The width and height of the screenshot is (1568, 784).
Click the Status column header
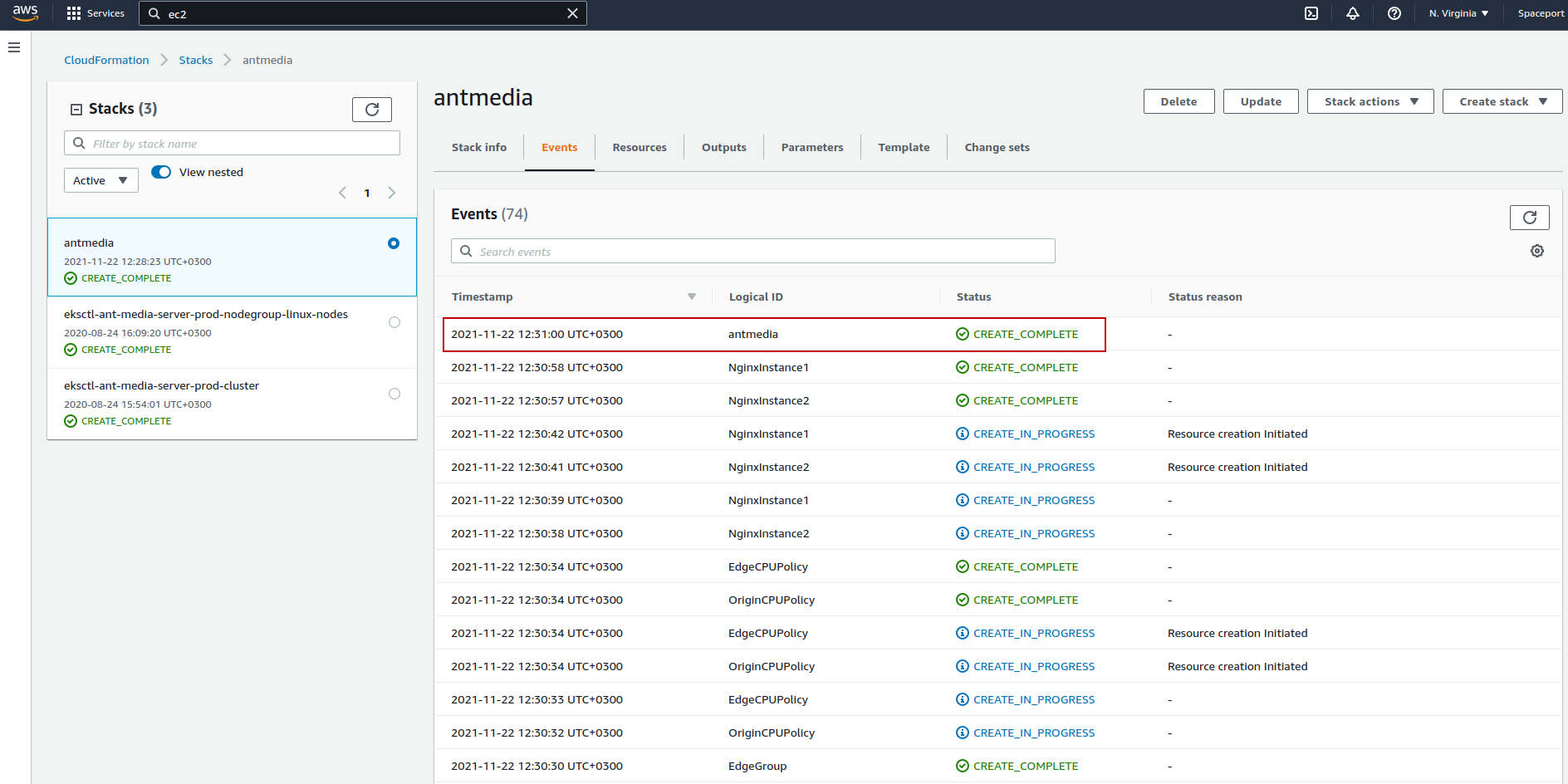click(x=974, y=296)
